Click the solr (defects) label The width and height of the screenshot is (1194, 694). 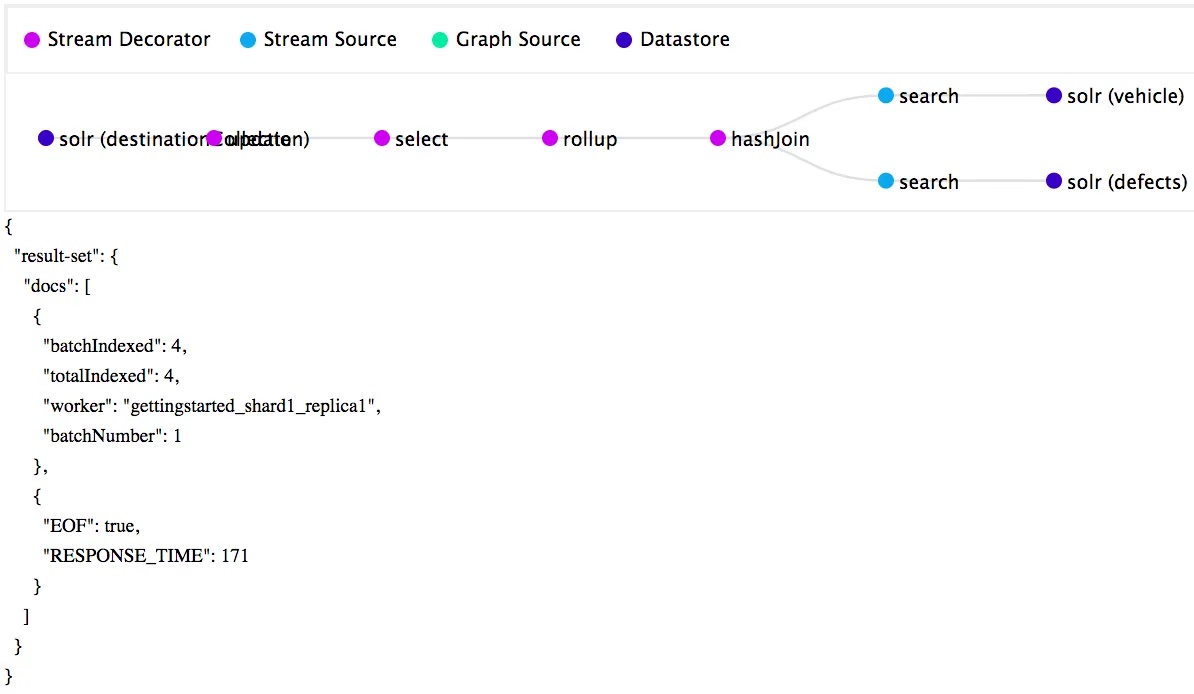pos(1127,182)
